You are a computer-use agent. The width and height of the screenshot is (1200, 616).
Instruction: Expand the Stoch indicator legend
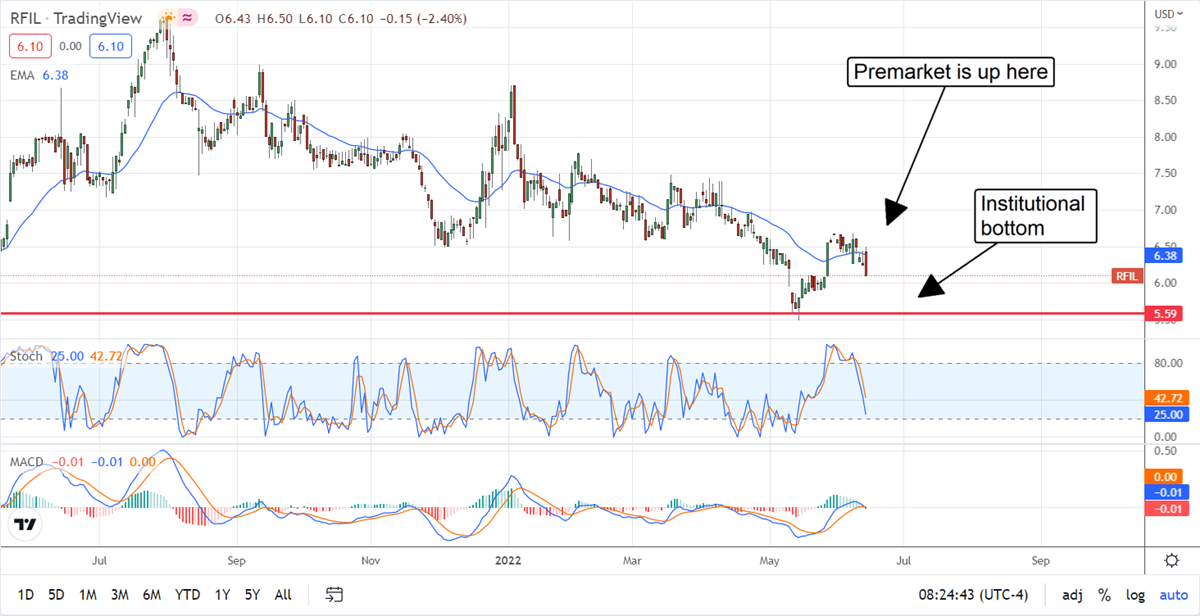pyautogui.click(x=26, y=356)
